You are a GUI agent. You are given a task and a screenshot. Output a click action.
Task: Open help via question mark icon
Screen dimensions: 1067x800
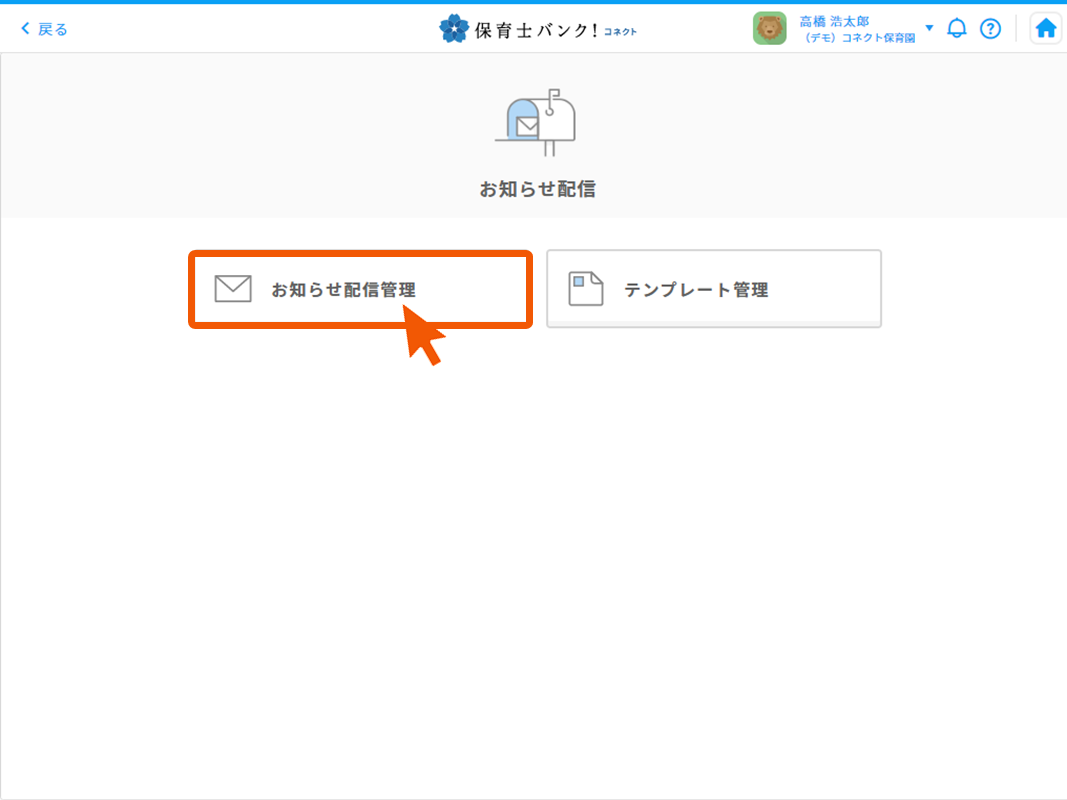pyautogui.click(x=990, y=29)
